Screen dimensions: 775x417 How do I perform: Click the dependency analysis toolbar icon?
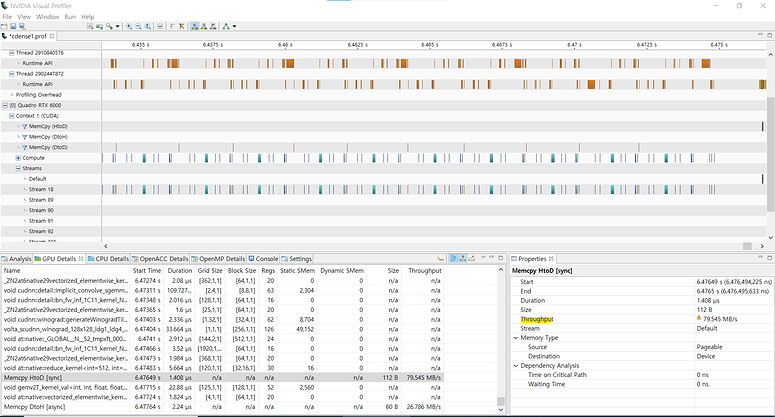228,25
